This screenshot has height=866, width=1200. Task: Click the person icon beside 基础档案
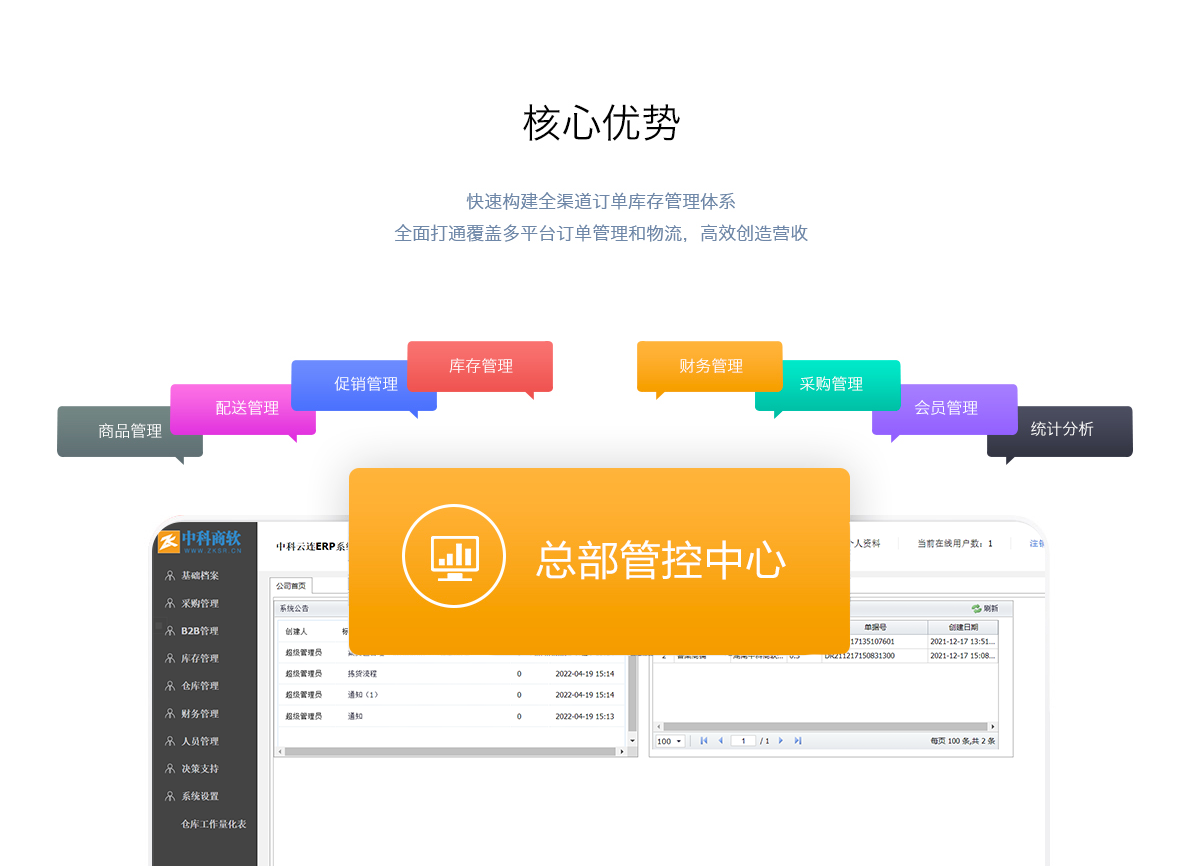170,576
